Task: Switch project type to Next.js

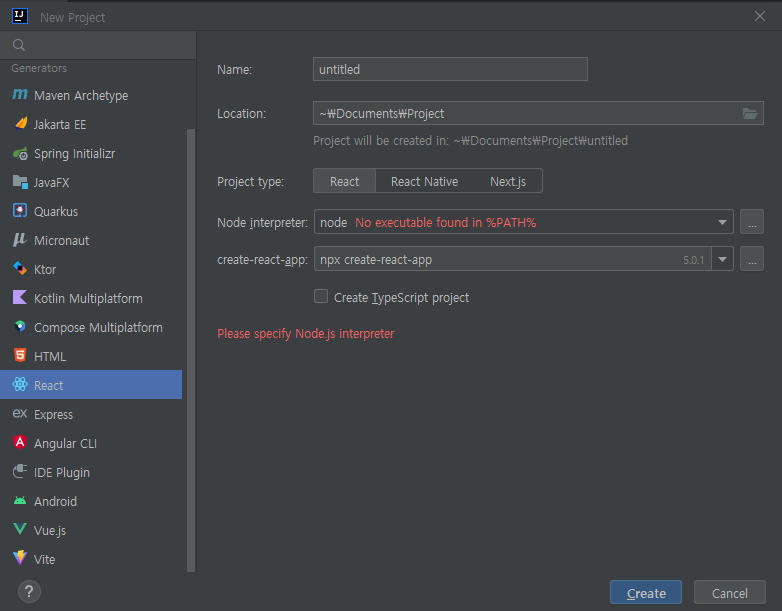Action: coord(508,181)
